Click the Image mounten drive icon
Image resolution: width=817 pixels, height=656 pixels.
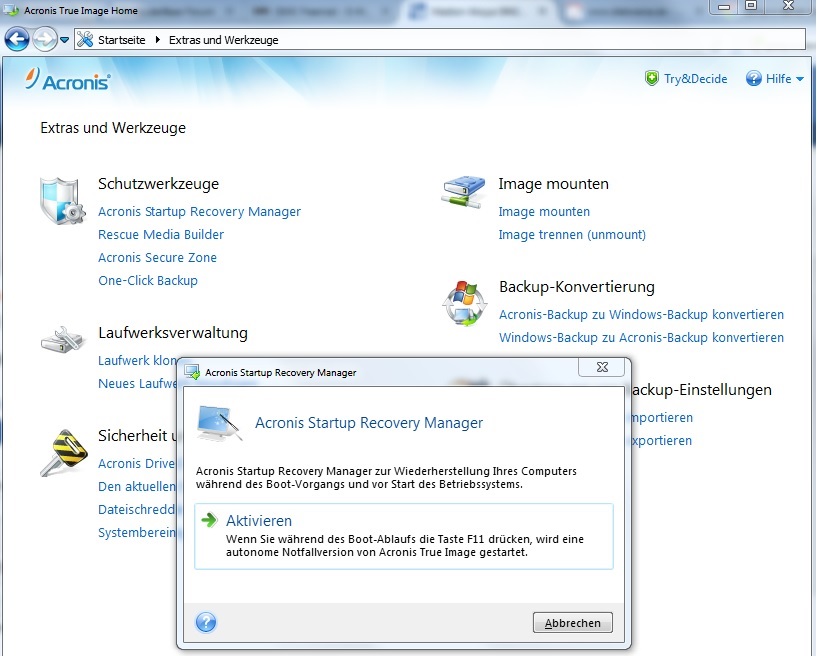tap(463, 192)
